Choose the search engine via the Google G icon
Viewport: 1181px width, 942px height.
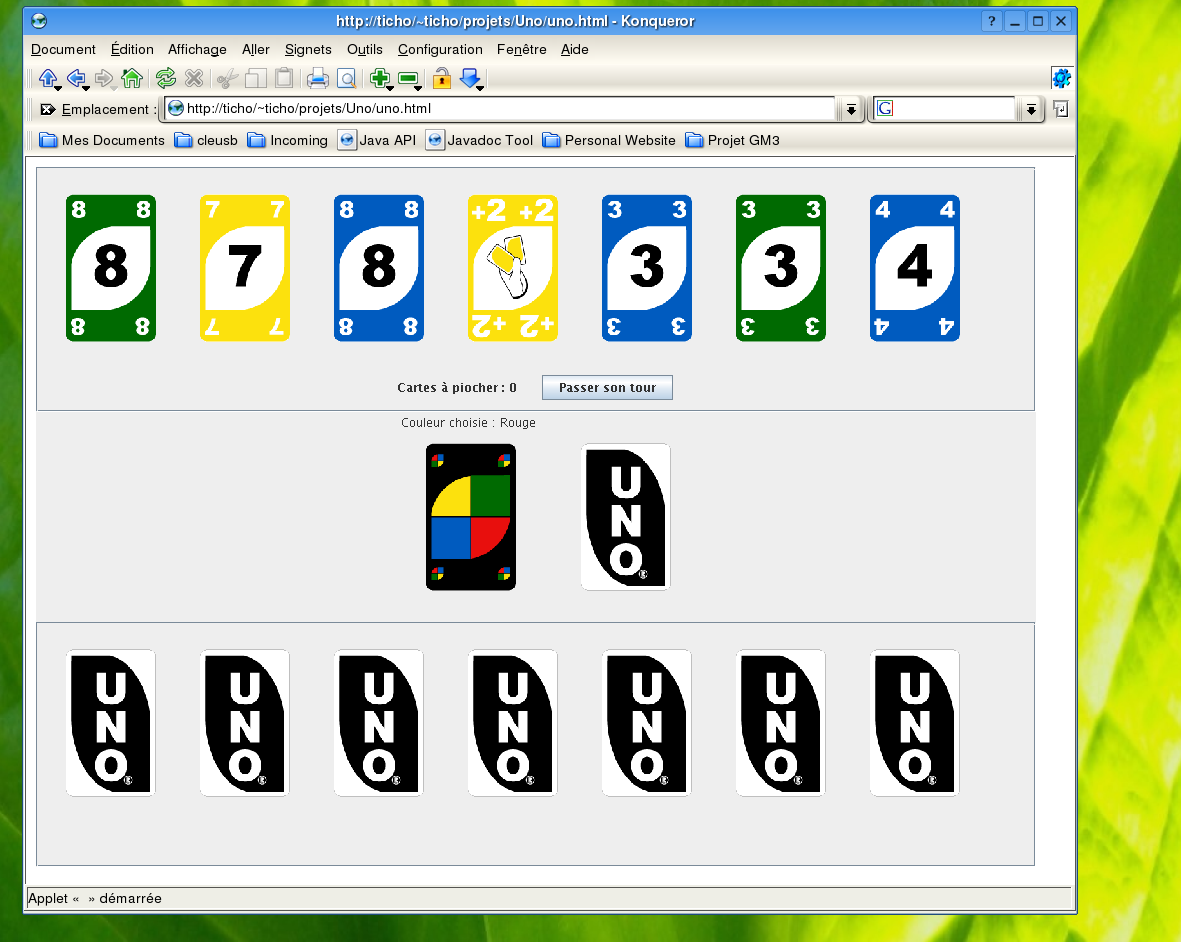[885, 108]
